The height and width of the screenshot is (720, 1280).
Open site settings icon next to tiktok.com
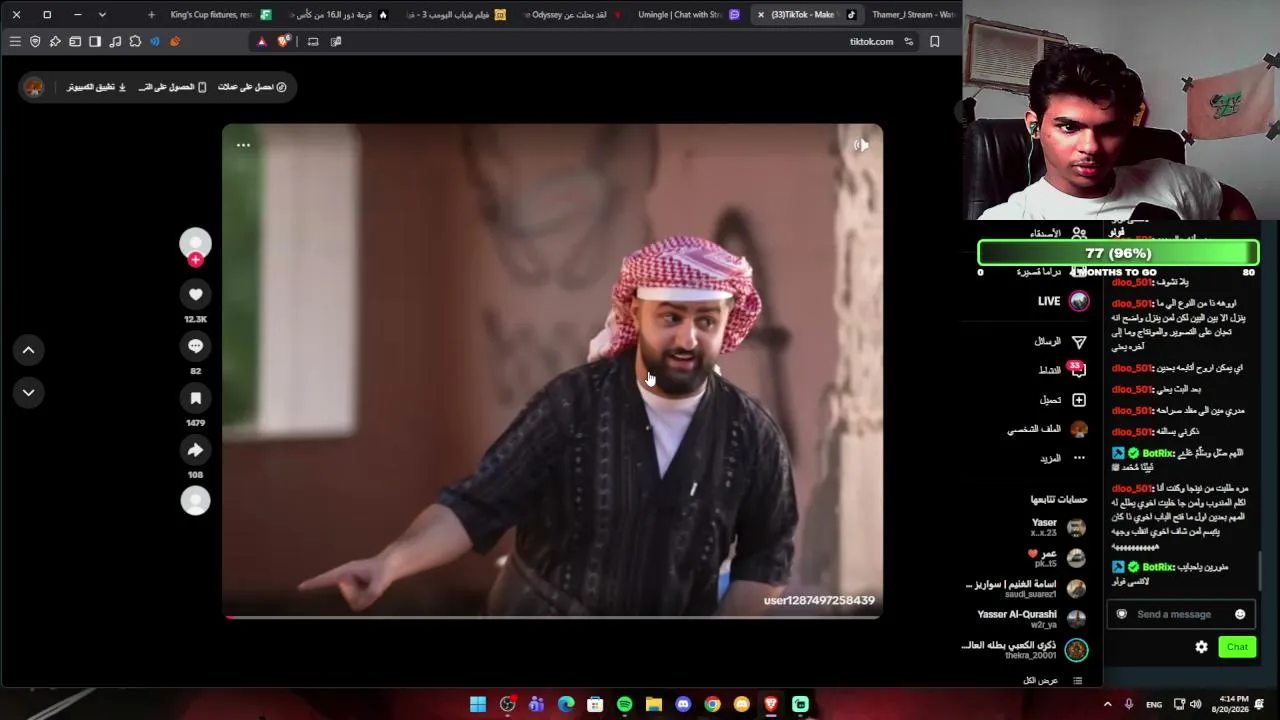909,41
